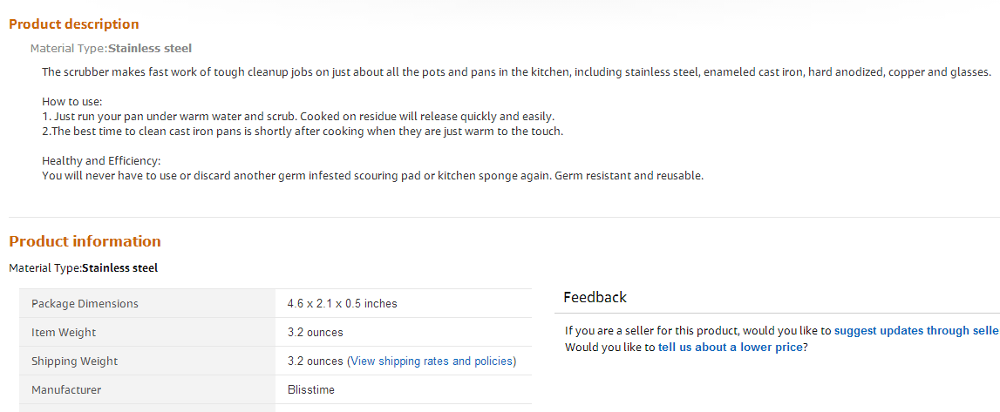Click step 1 about running pan under warm water

point(298,117)
